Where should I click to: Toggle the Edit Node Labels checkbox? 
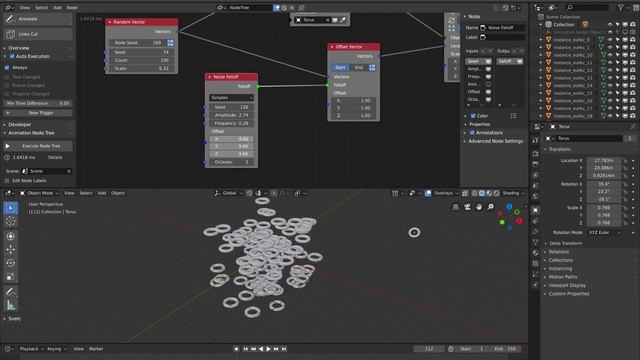coord(7,180)
